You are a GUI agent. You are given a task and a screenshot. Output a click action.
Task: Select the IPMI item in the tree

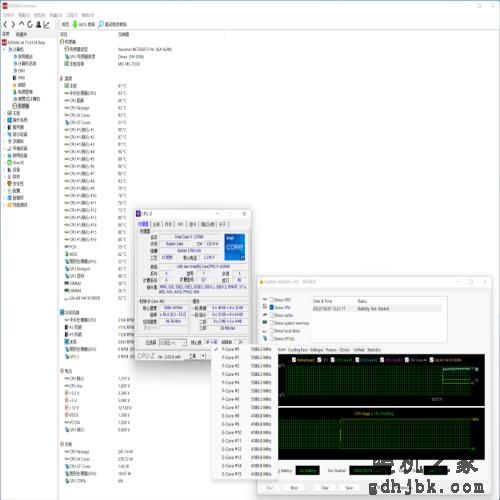pos(19,78)
